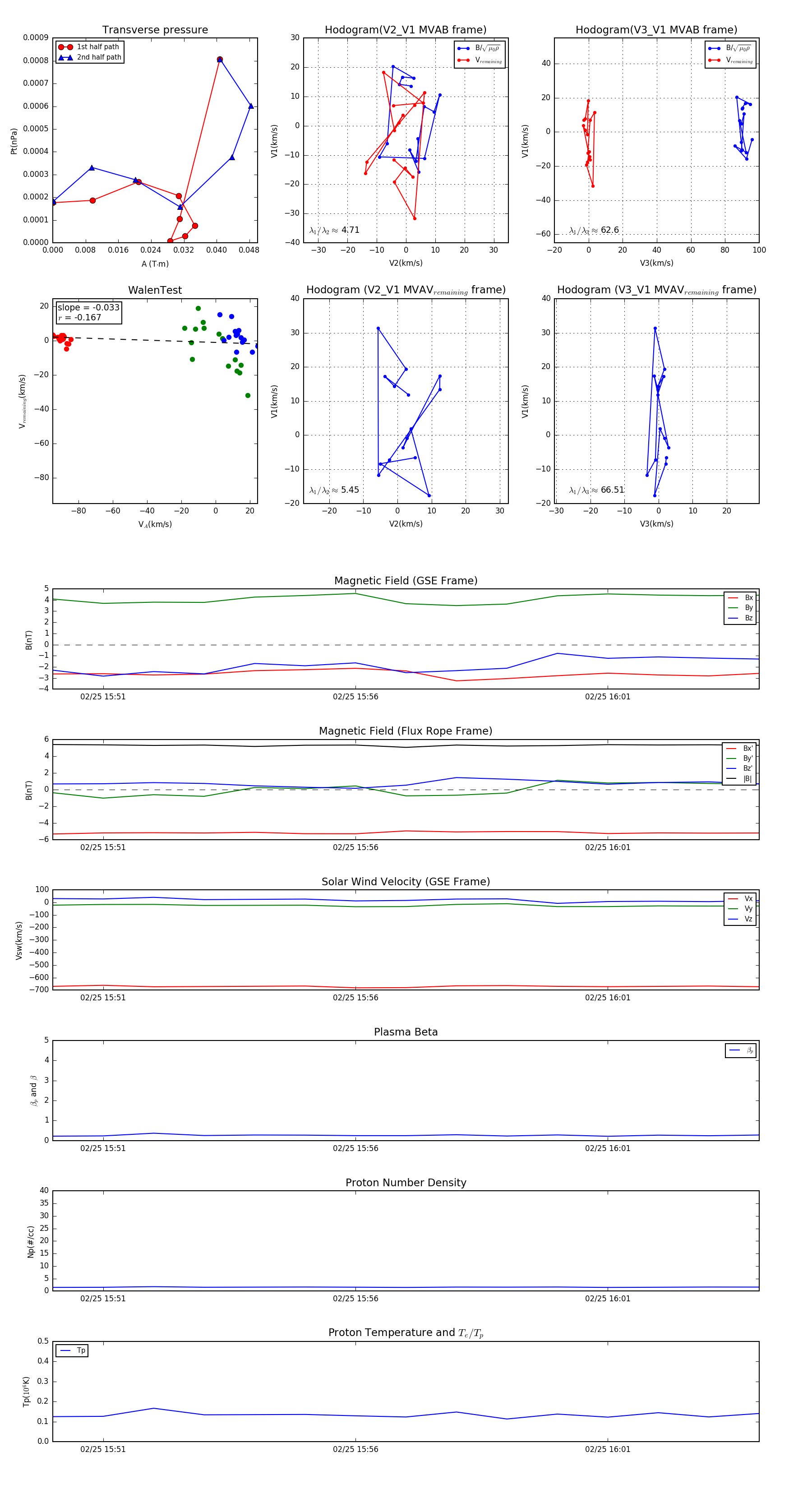This screenshot has width=812, height=1489.
Task: Click the 'Transverse pressure' plot title
Action: point(155,30)
